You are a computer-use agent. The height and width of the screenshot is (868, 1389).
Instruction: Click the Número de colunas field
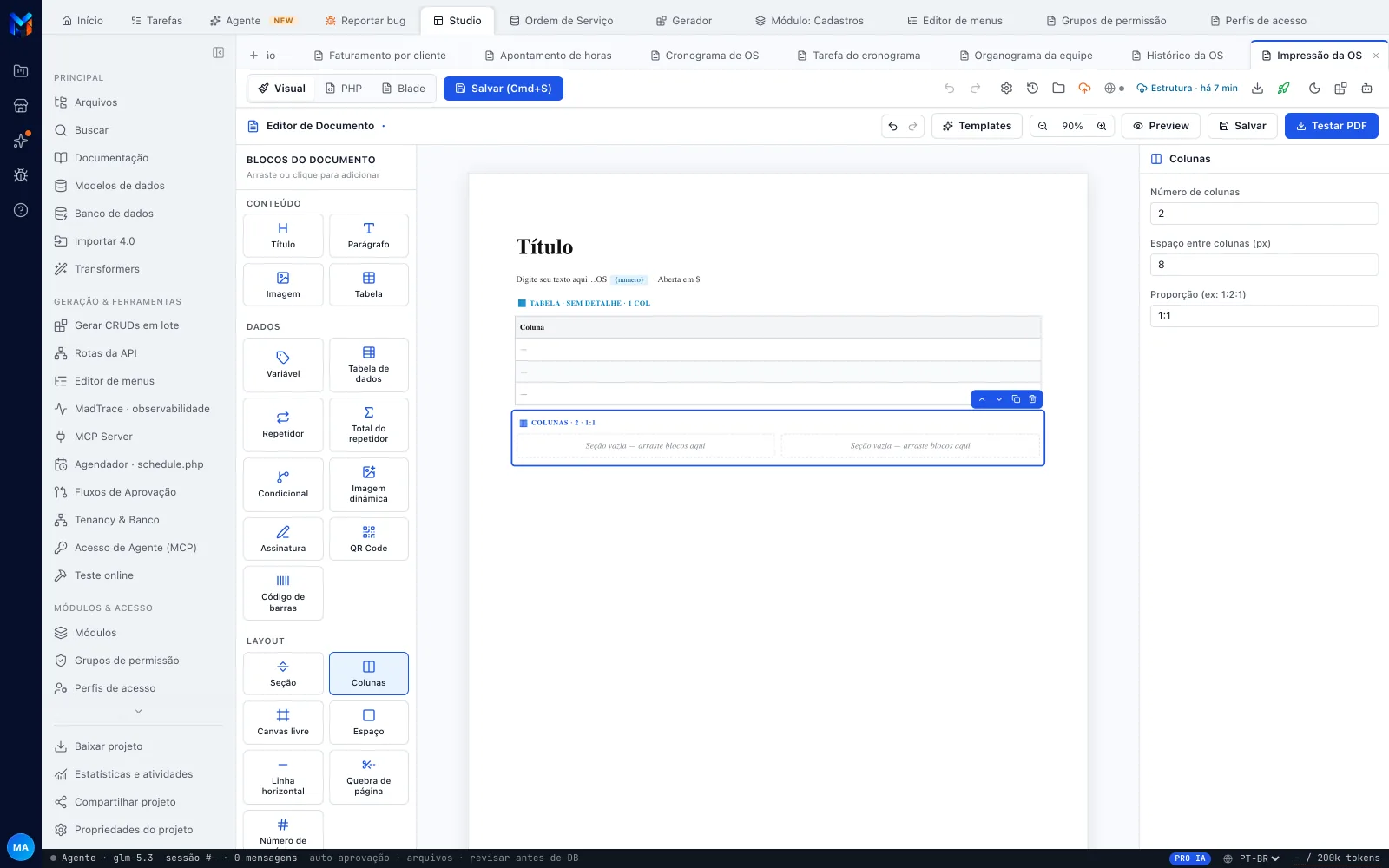pos(1264,214)
